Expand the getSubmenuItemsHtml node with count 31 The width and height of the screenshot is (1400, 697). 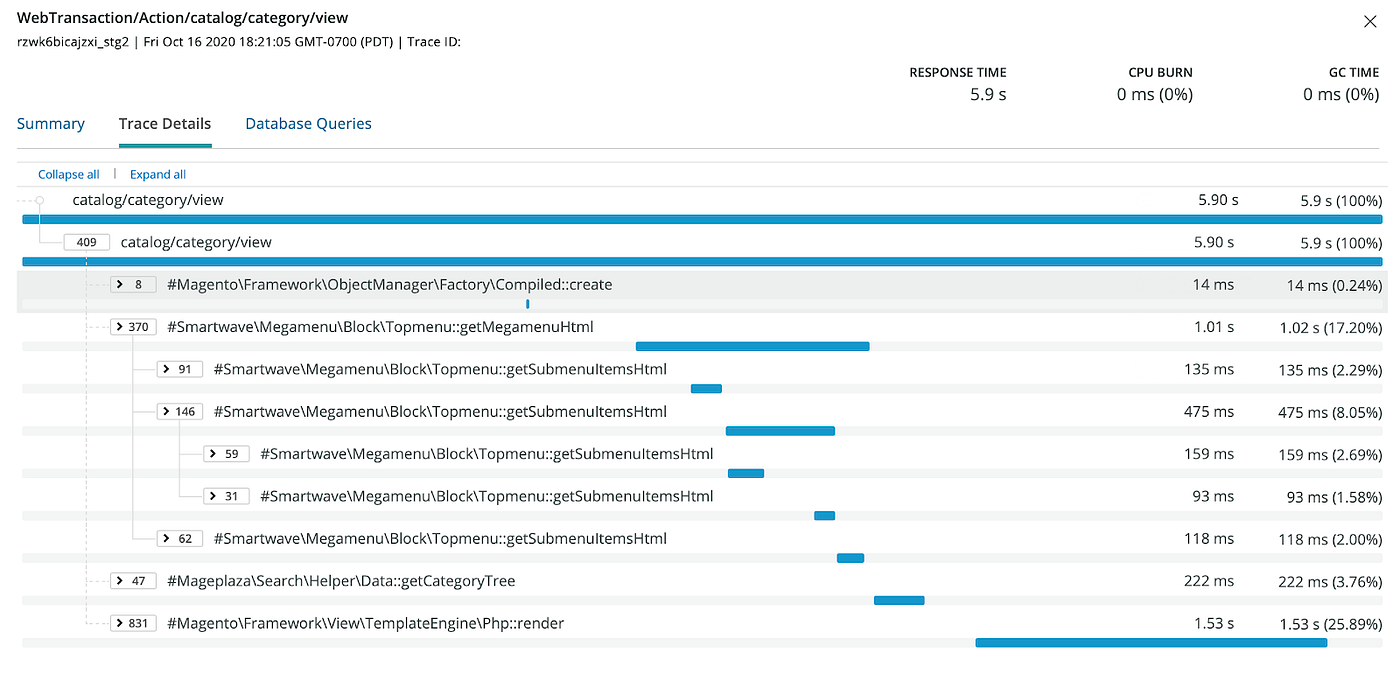pyautogui.click(x=226, y=496)
